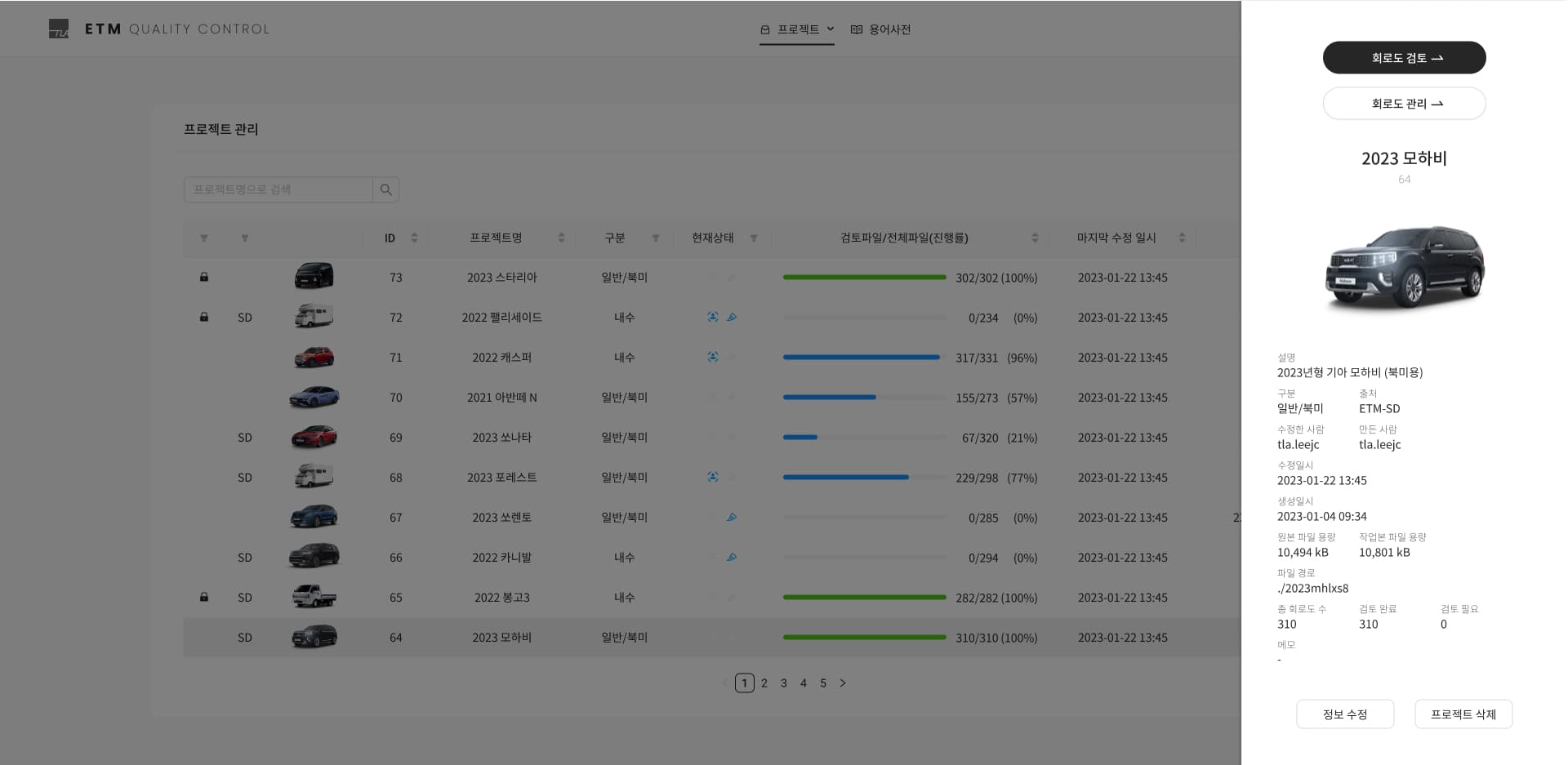The width and height of the screenshot is (1568, 765).
Task: Go to page 3 in pagination
Action: click(x=784, y=683)
